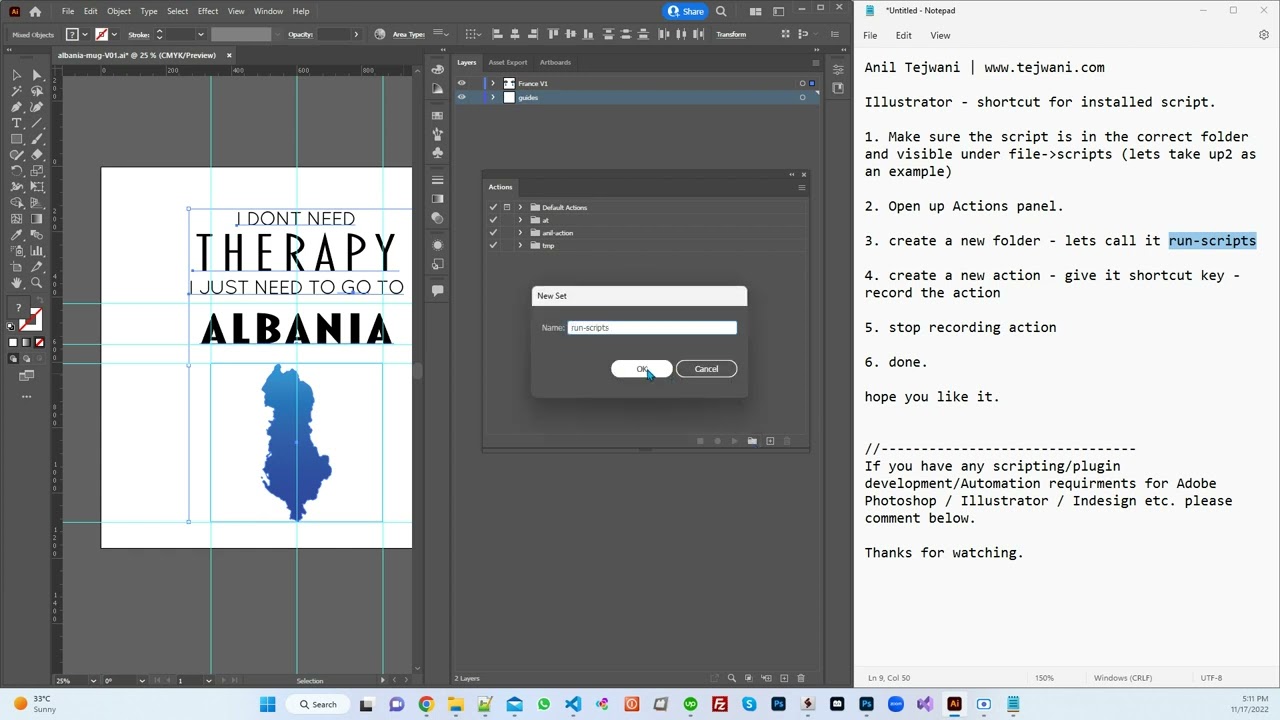The height and width of the screenshot is (720, 1280).
Task: Select the Eraser tool
Action: 37,155
